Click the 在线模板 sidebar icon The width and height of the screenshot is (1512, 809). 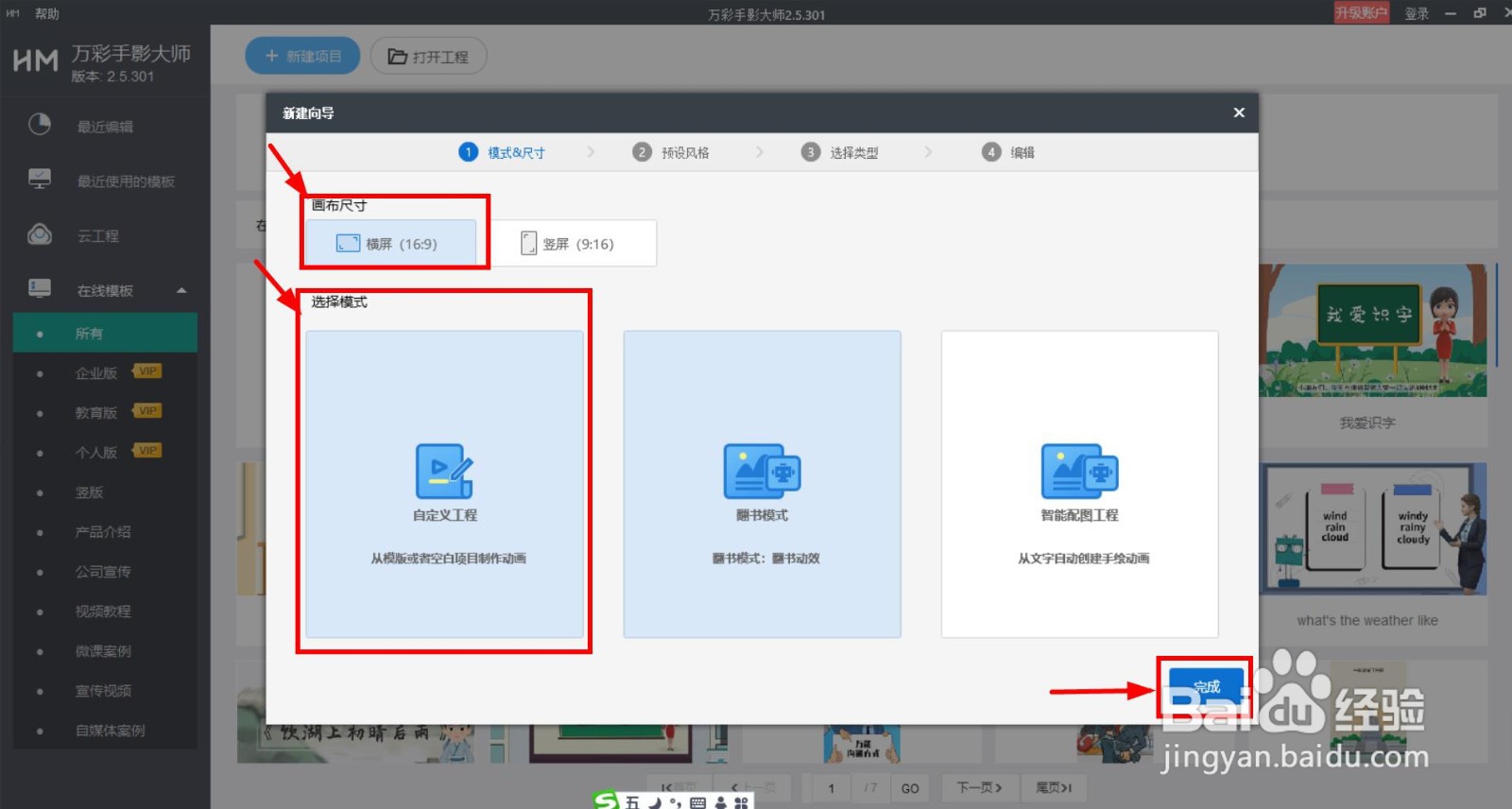[x=40, y=288]
